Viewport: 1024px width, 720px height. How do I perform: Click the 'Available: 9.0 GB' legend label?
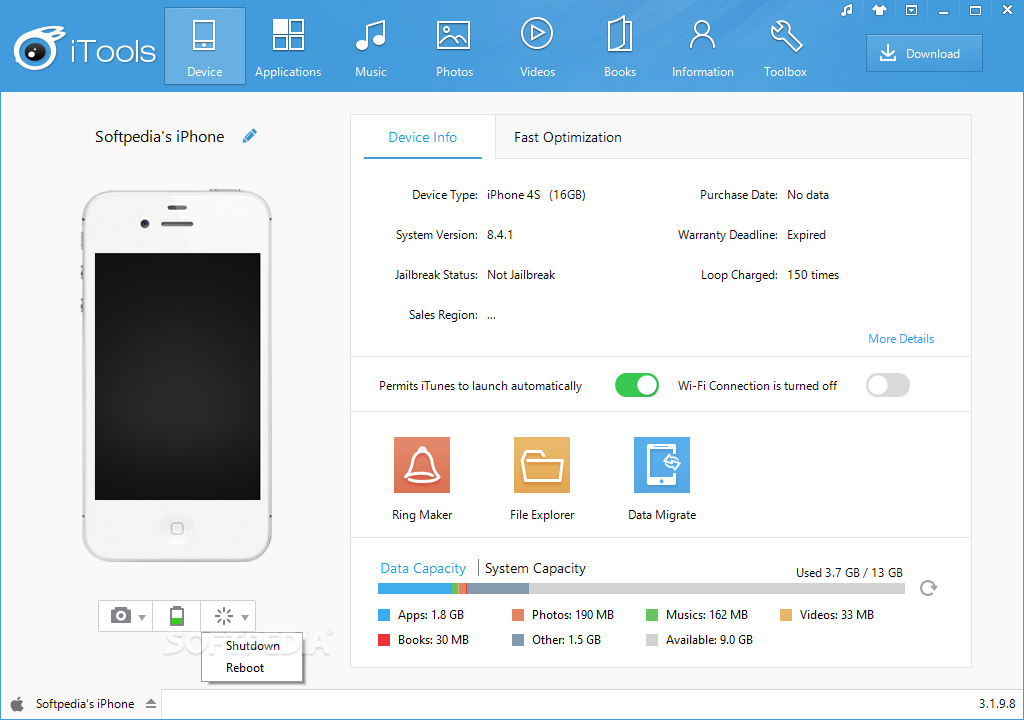[709, 640]
